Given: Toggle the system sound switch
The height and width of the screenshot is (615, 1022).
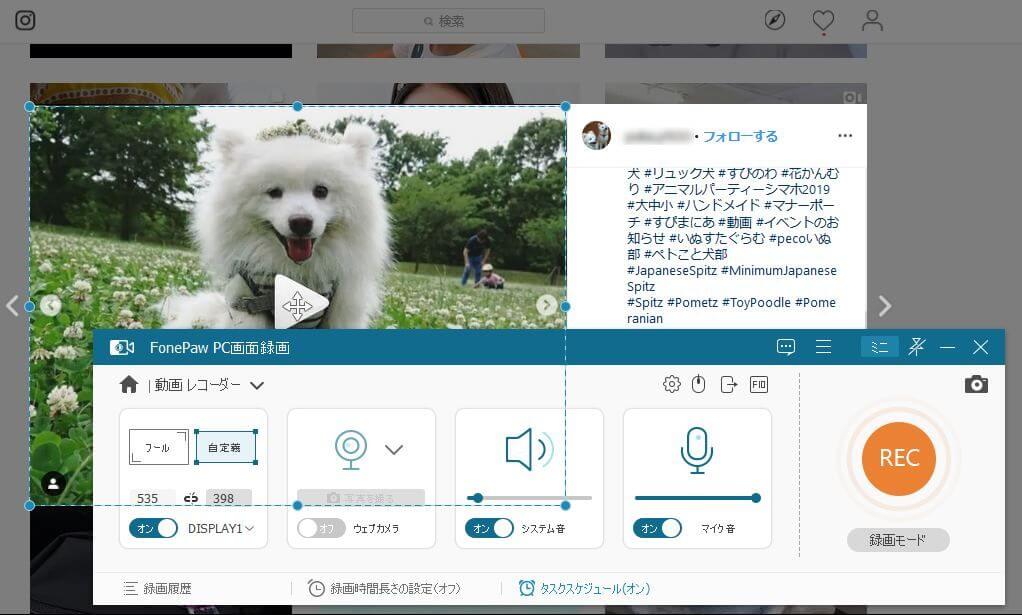Looking at the screenshot, I should (x=489, y=528).
